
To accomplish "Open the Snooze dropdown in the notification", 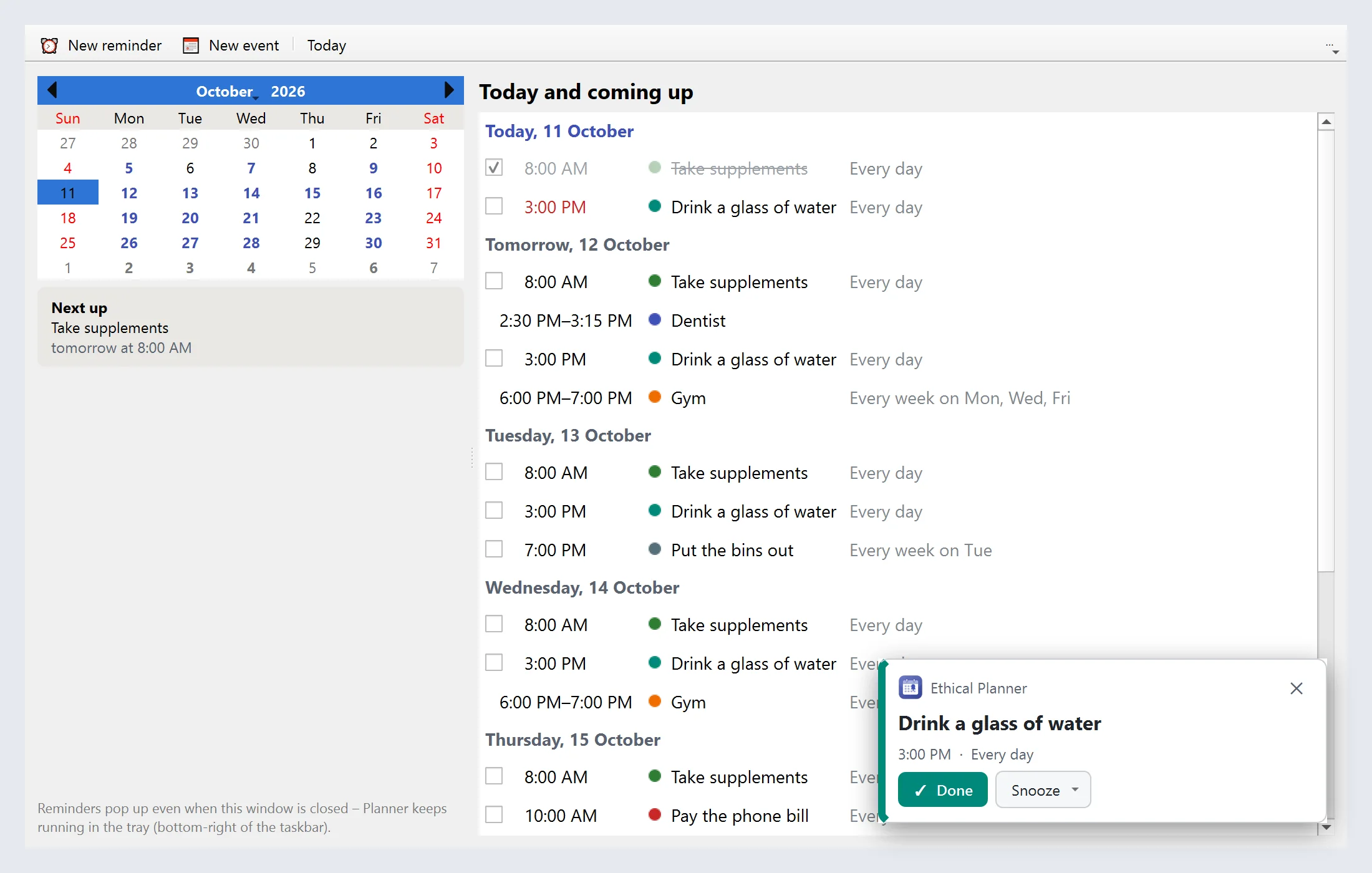I will (1043, 790).
